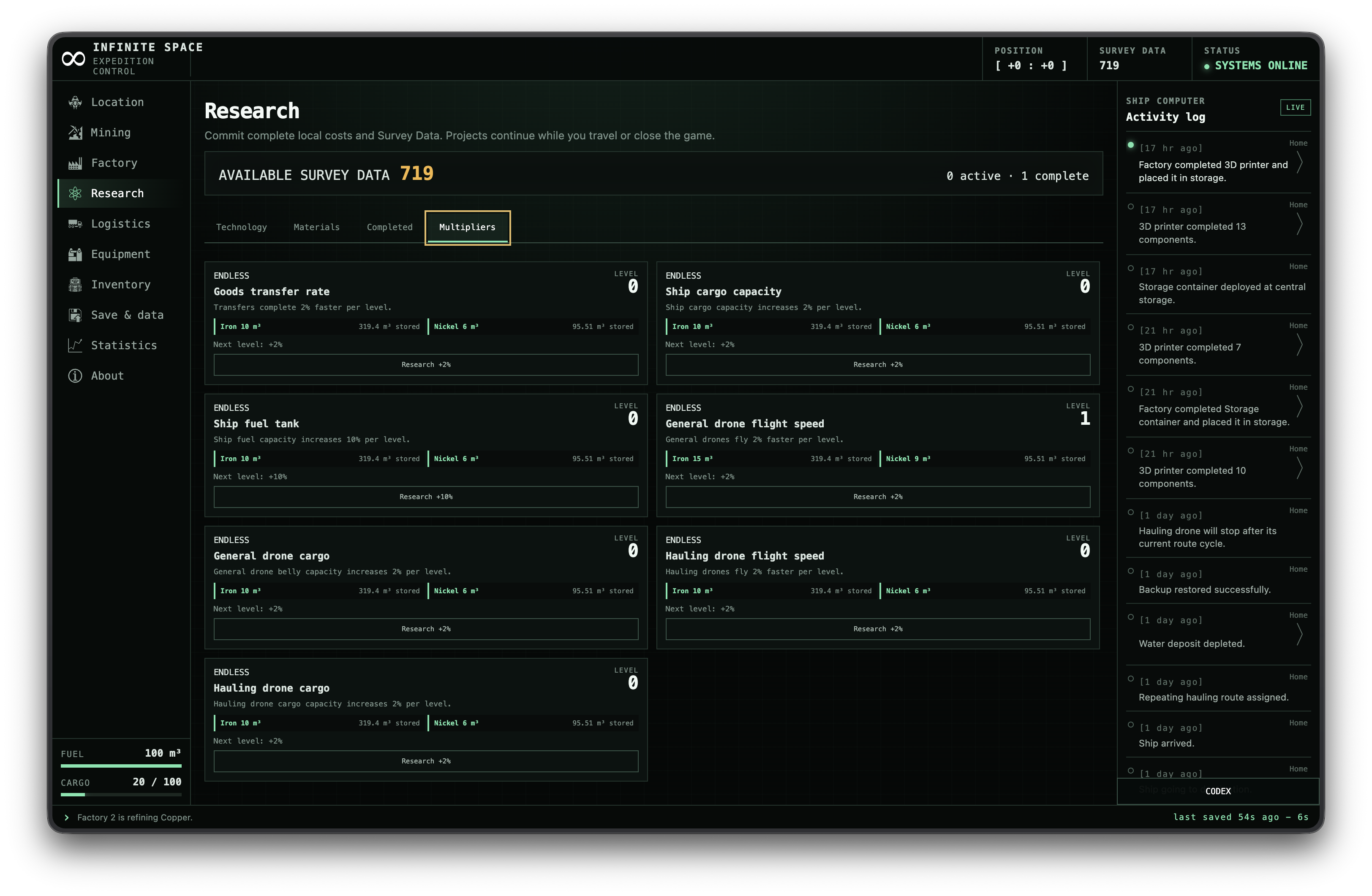
Task: Expand the 'Water deposit depleted' log entry
Action: (x=1299, y=634)
